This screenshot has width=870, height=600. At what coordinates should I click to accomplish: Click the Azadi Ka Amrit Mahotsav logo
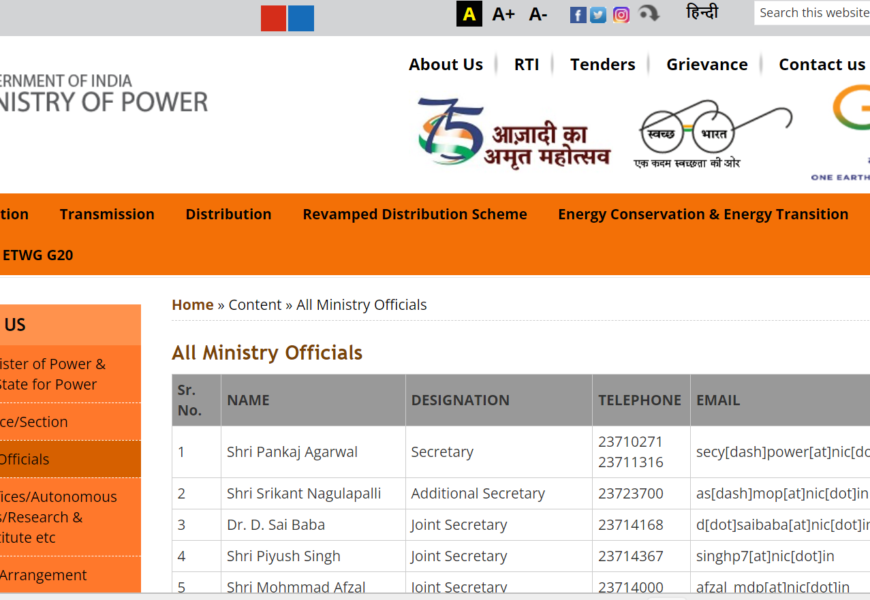point(514,132)
